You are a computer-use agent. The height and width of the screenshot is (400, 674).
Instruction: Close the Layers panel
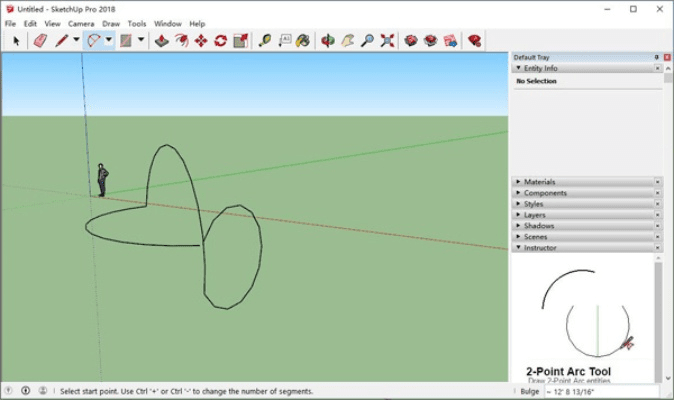click(x=657, y=215)
